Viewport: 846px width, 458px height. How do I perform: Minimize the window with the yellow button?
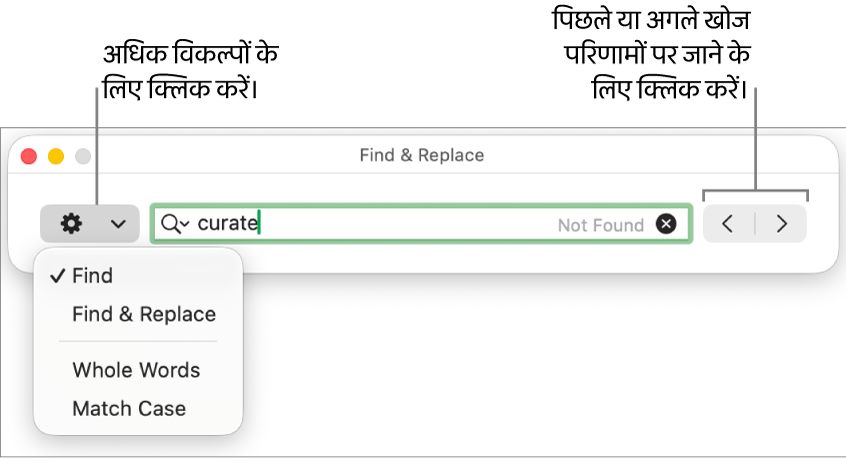click(x=56, y=156)
